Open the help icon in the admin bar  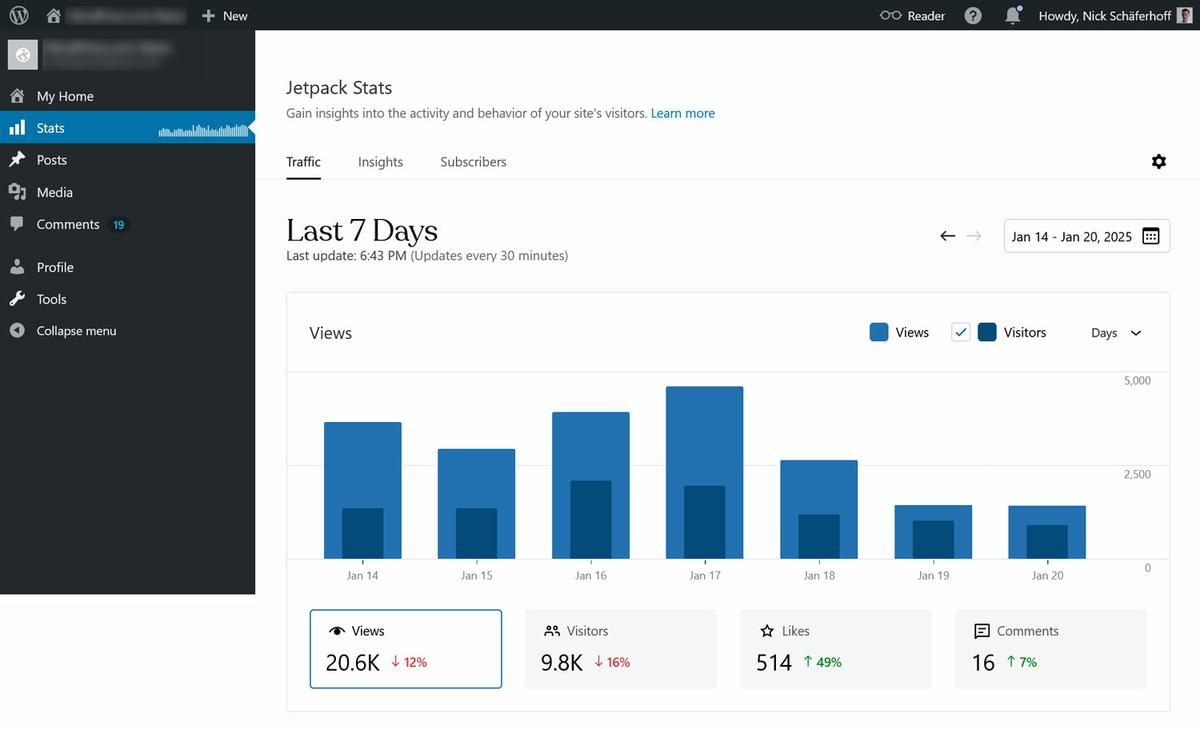click(972, 15)
